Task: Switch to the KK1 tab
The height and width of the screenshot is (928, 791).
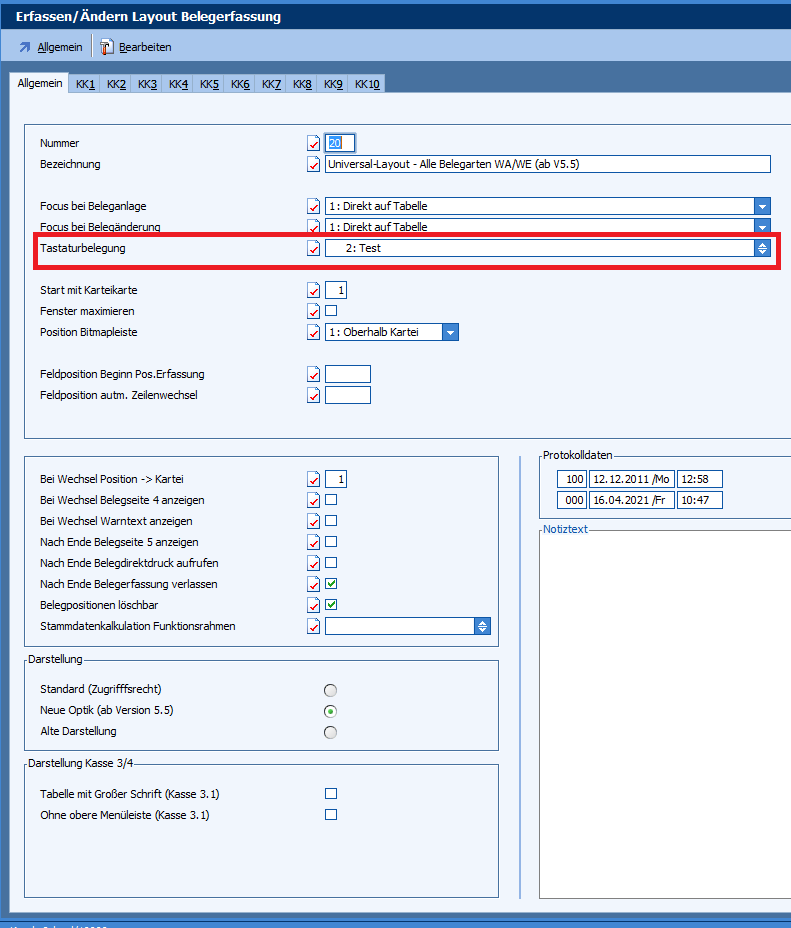Action: click(86, 84)
